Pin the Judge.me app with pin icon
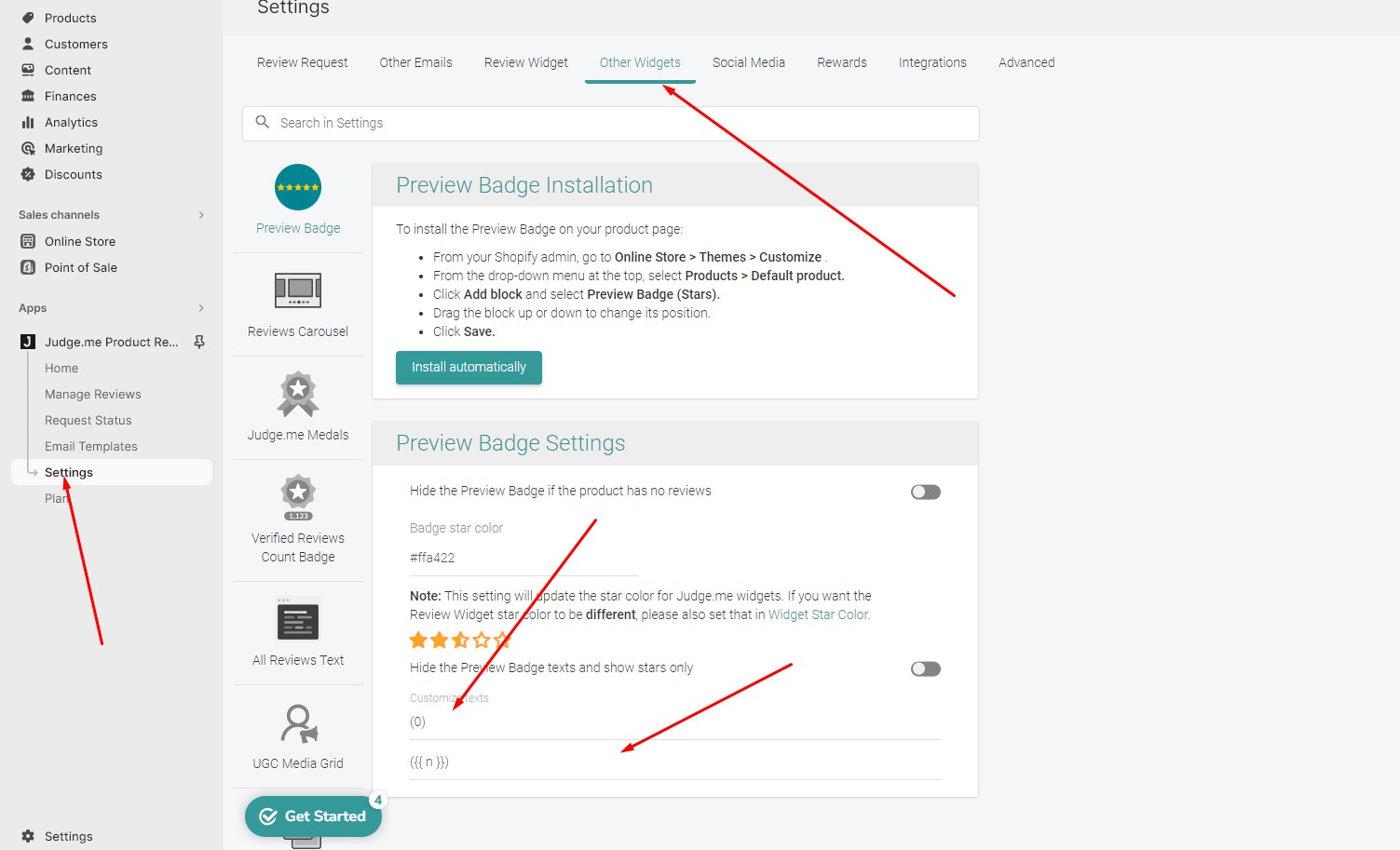1400x850 pixels. [x=199, y=342]
